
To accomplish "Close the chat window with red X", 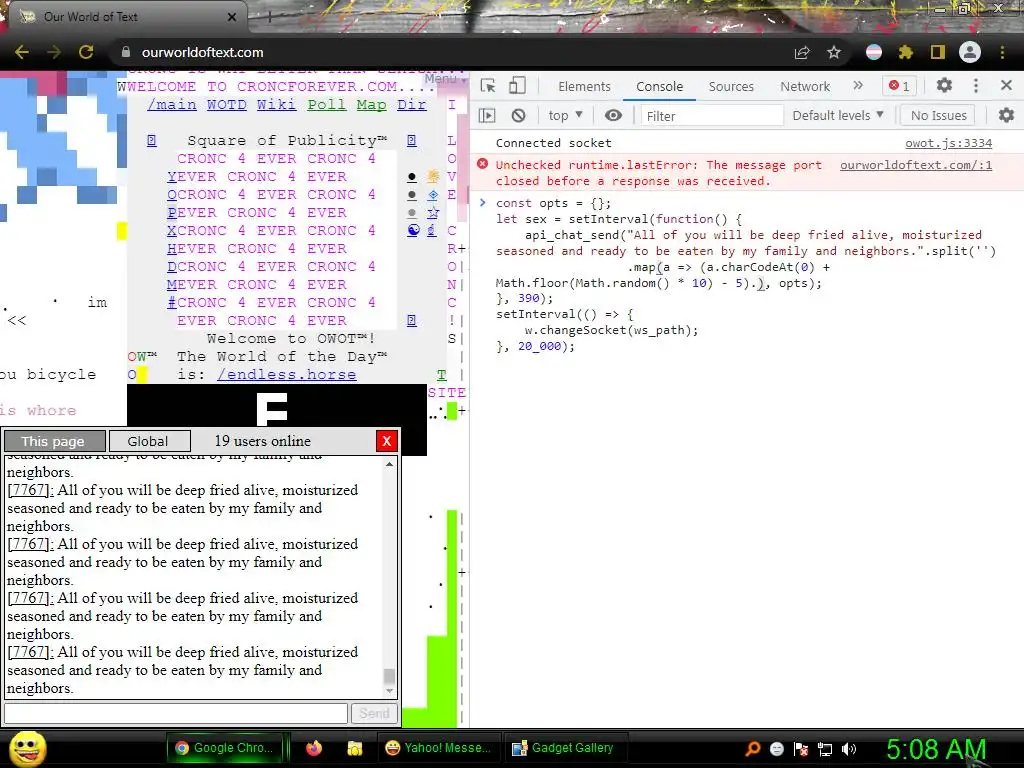I will tap(387, 441).
